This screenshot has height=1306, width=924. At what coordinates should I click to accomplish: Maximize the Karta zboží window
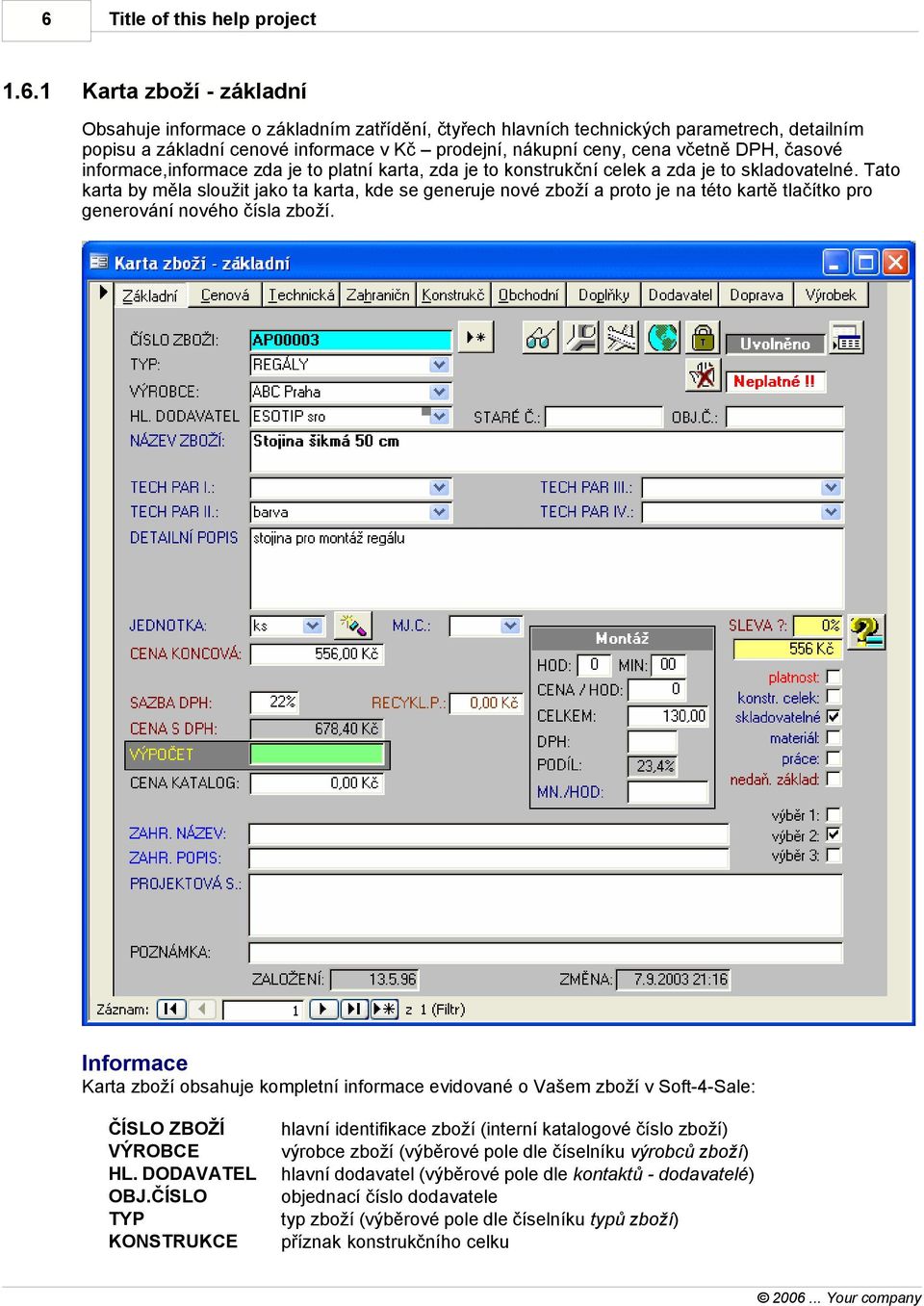pyautogui.click(x=865, y=262)
